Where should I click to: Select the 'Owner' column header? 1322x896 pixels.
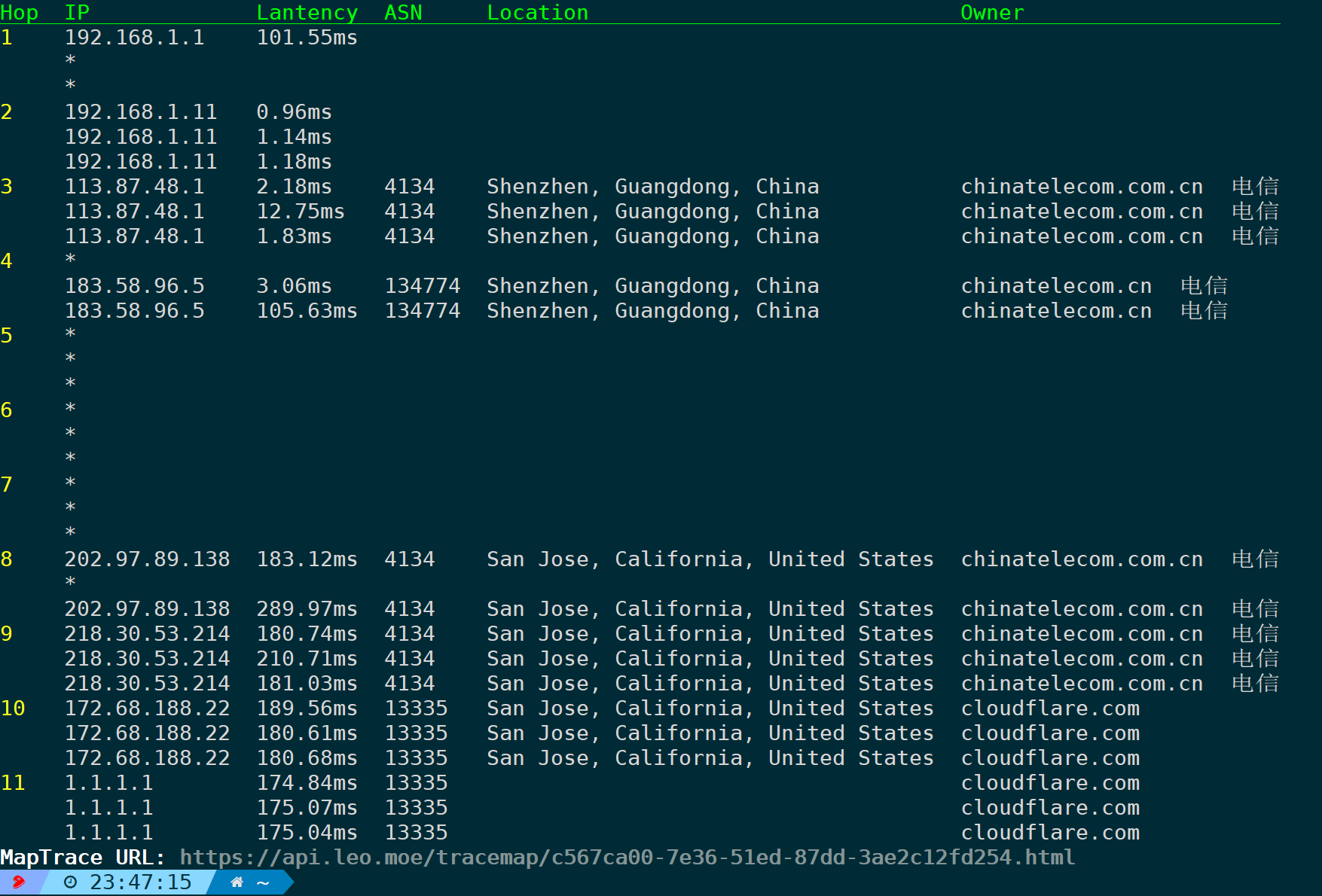[x=992, y=13]
